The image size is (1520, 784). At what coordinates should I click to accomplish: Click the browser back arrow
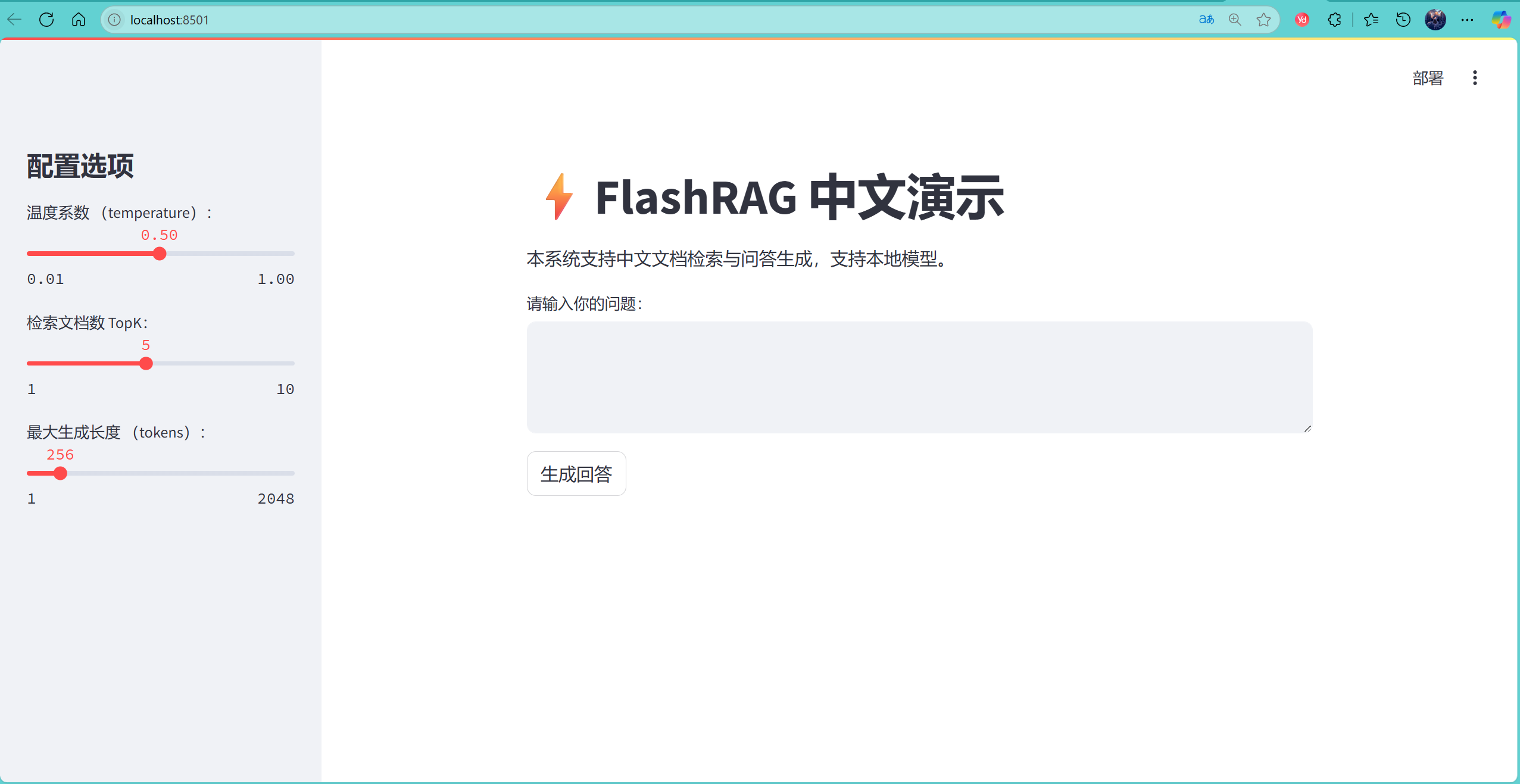(x=14, y=20)
